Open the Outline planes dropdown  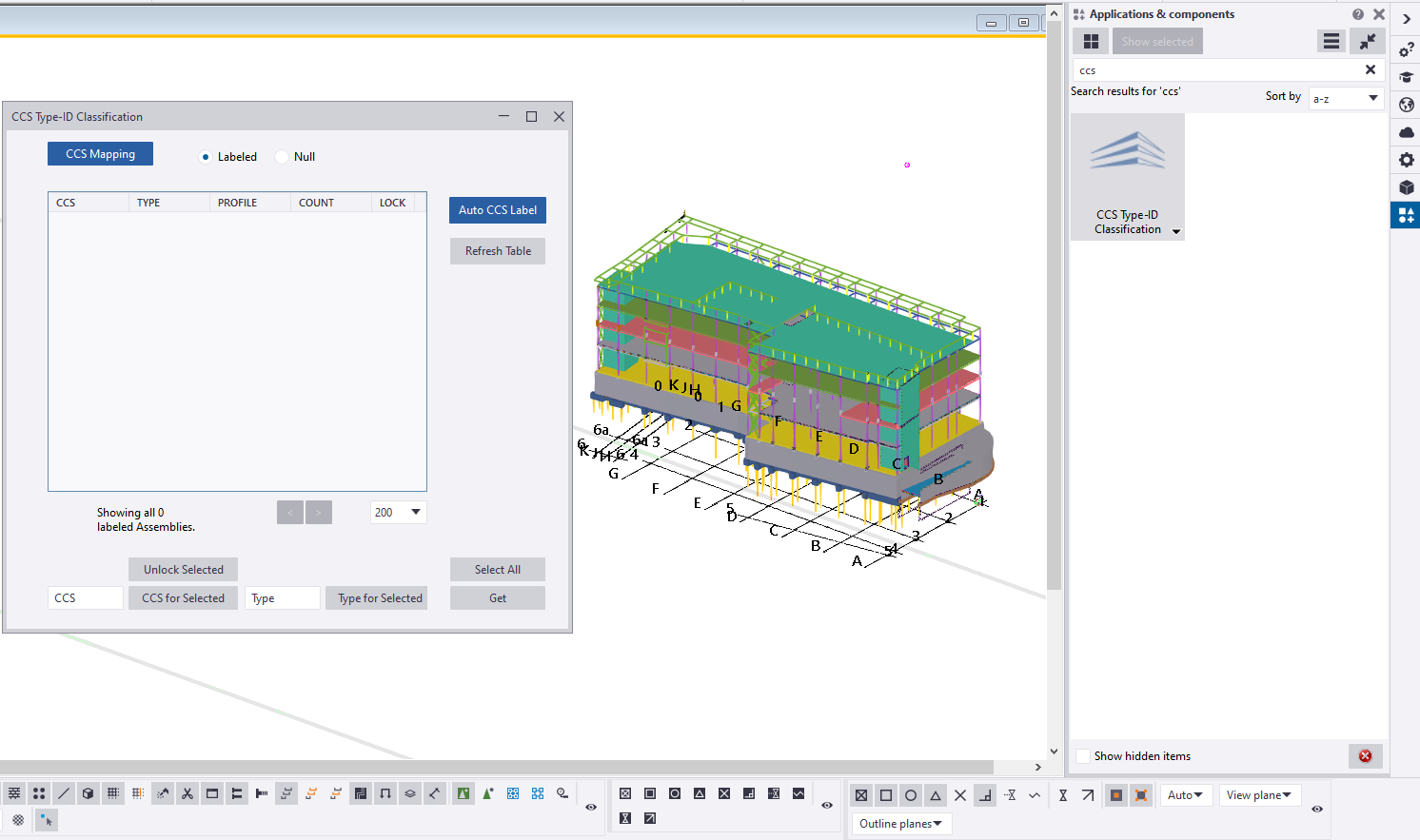pos(900,826)
